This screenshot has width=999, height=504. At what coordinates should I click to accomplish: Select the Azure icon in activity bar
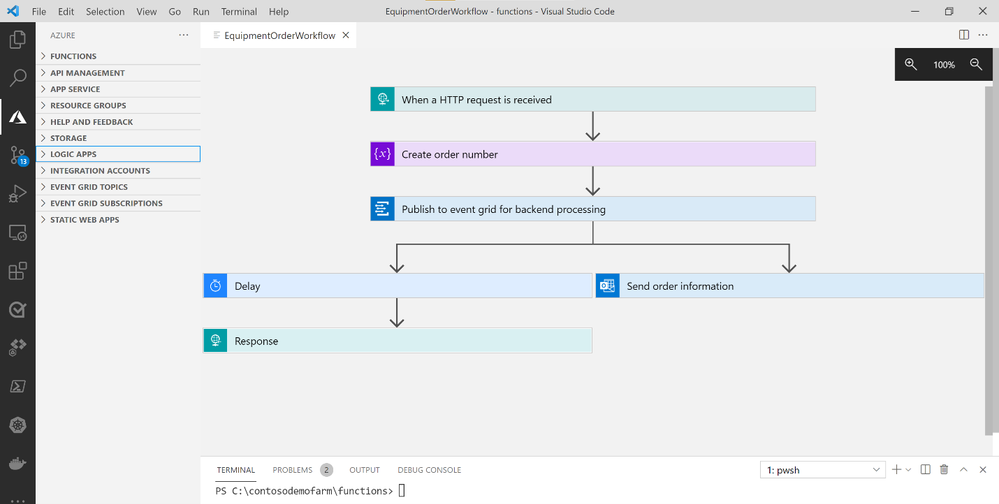point(18,117)
